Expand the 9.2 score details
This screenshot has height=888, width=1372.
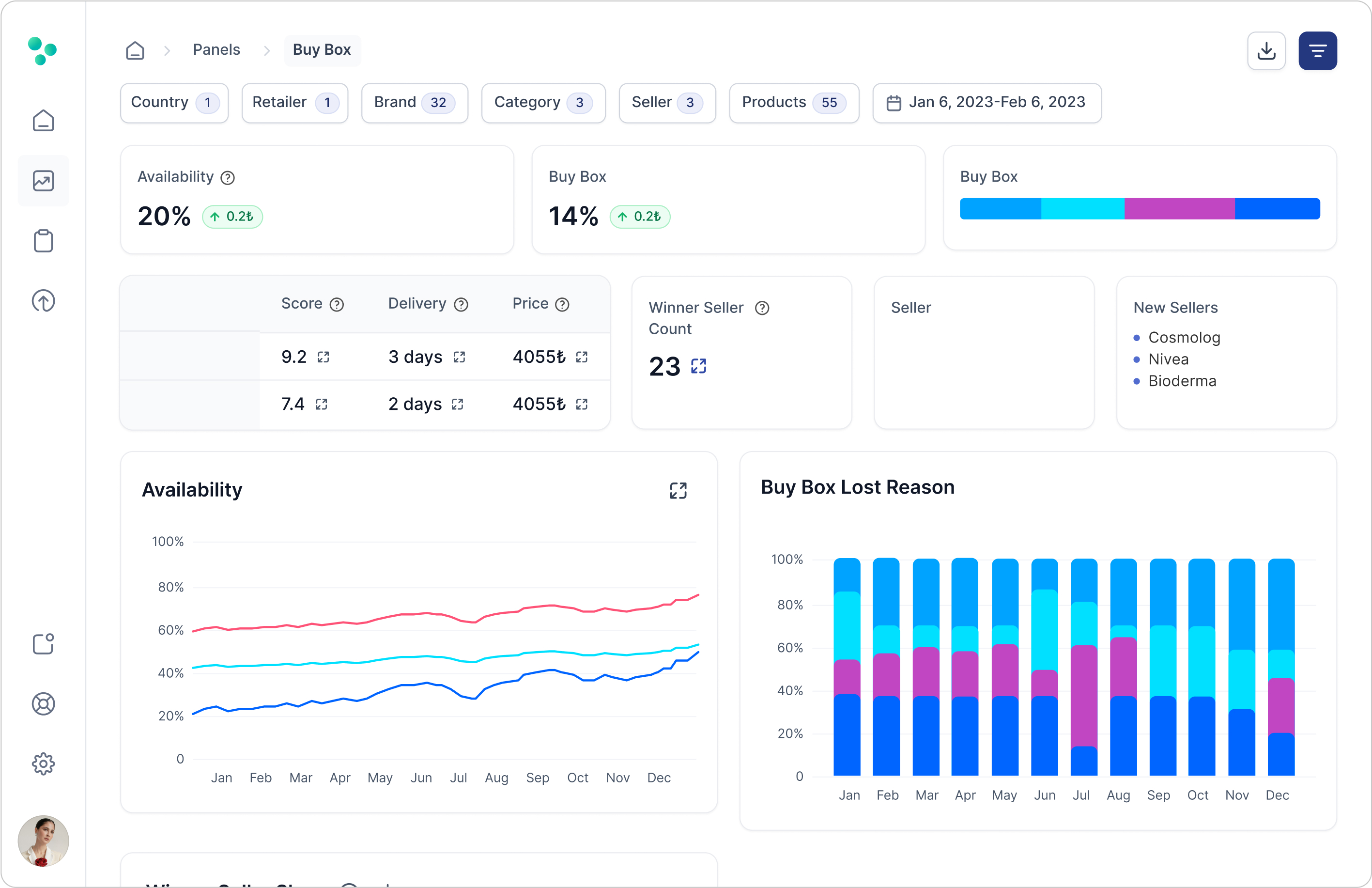coord(324,357)
